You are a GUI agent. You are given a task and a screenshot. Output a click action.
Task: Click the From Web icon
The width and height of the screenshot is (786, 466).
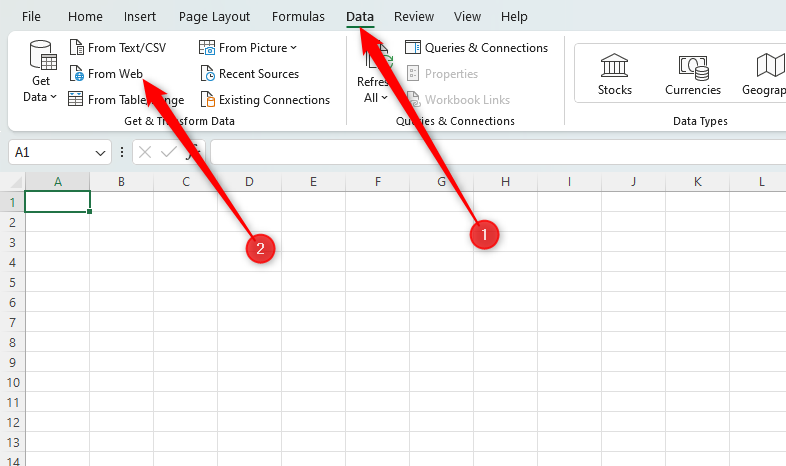click(77, 74)
